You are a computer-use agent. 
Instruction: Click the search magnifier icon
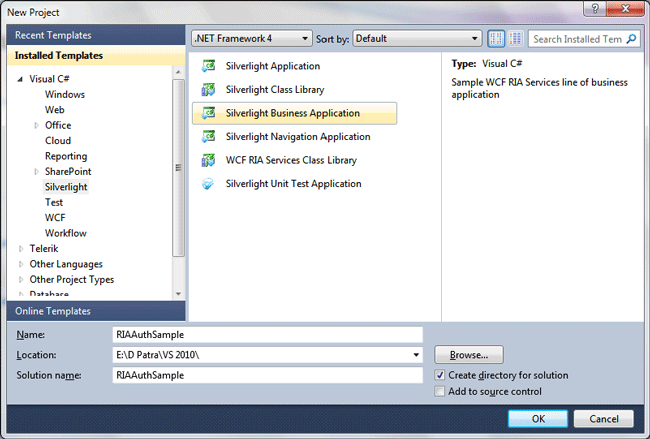click(631, 39)
